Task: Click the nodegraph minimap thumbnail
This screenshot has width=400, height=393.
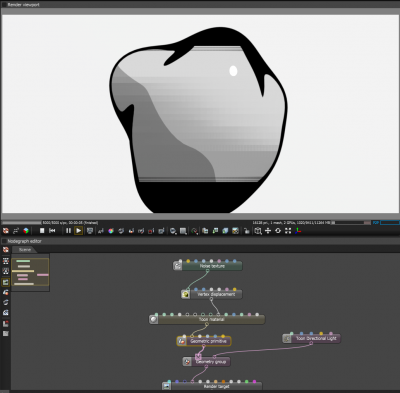Action: [x=30, y=272]
